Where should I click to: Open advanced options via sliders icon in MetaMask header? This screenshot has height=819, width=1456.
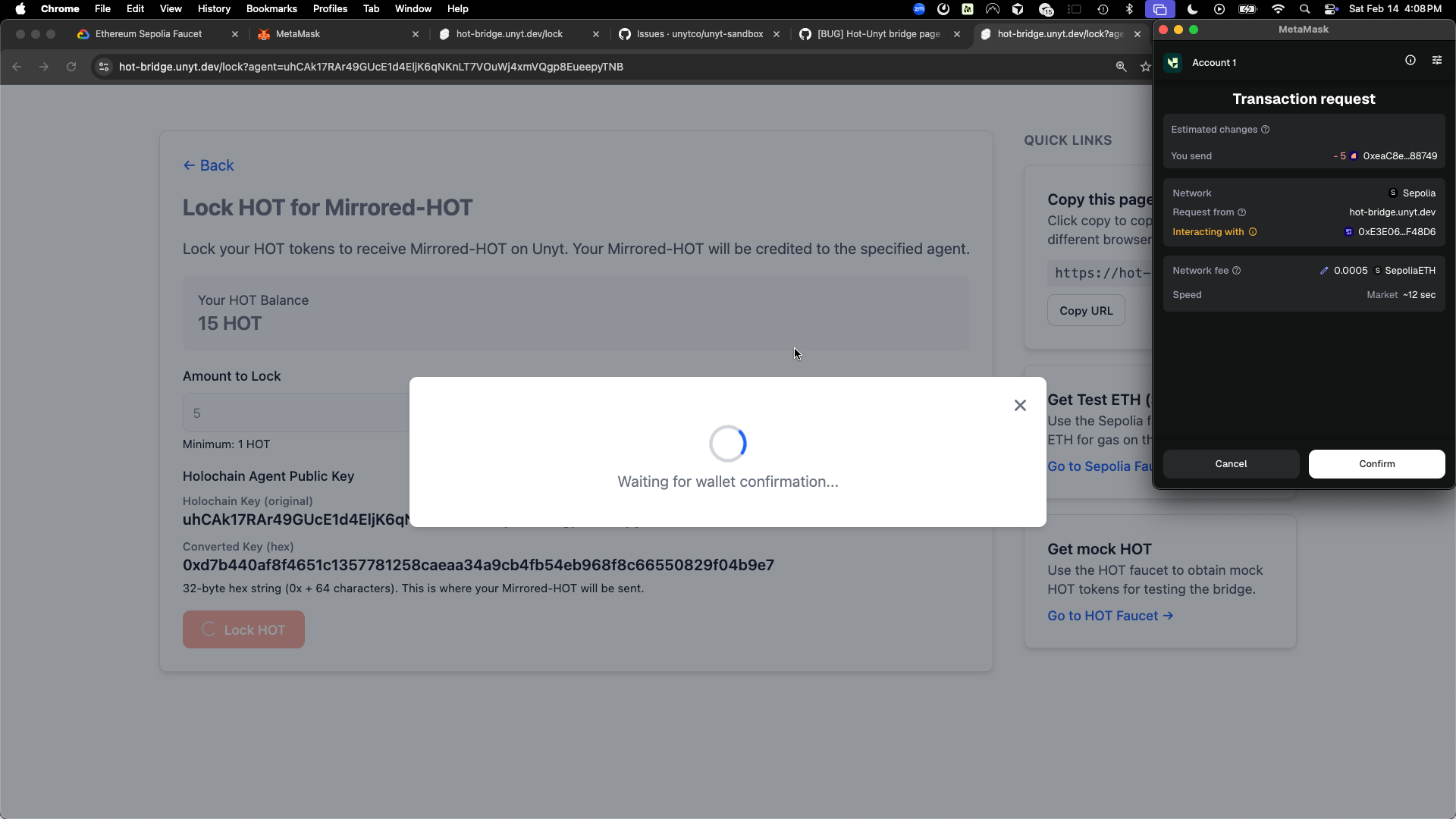click(x=1438, y=60)
